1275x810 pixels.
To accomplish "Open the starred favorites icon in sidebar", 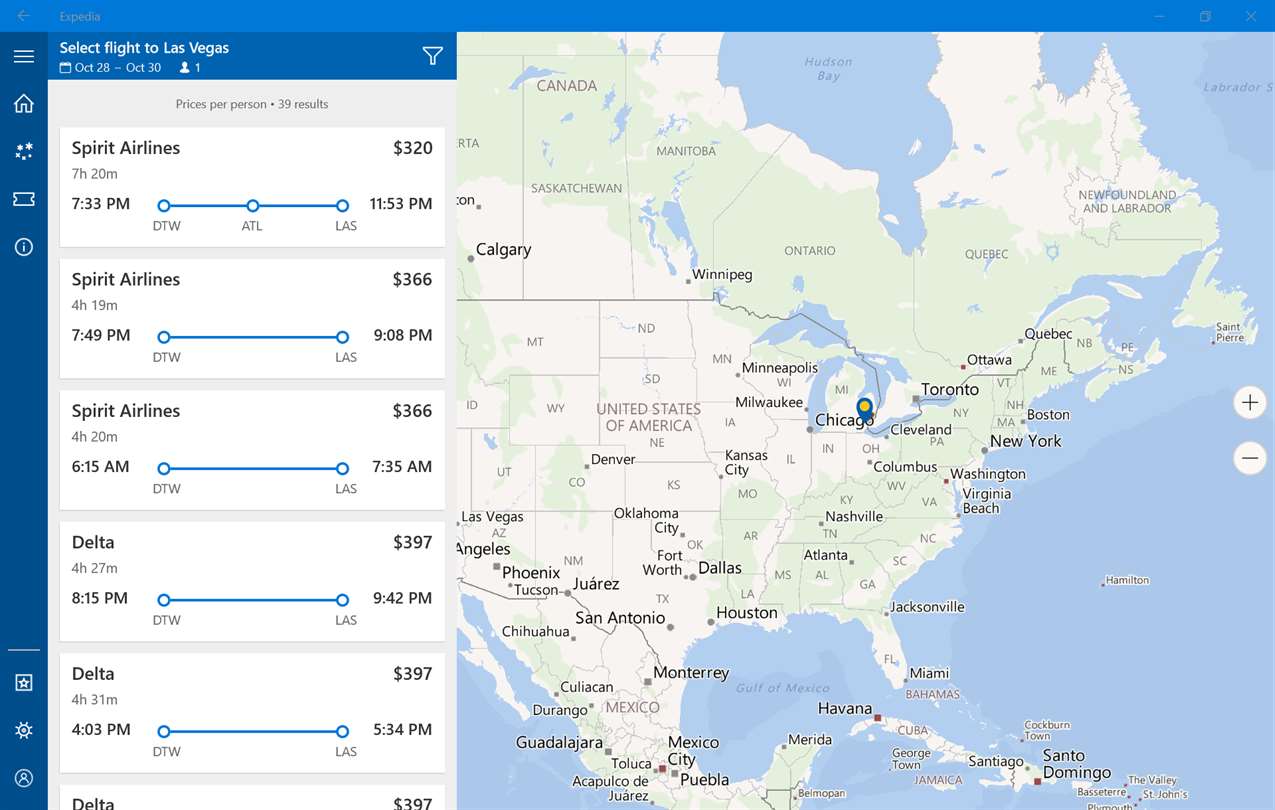I will pos(24,682).
